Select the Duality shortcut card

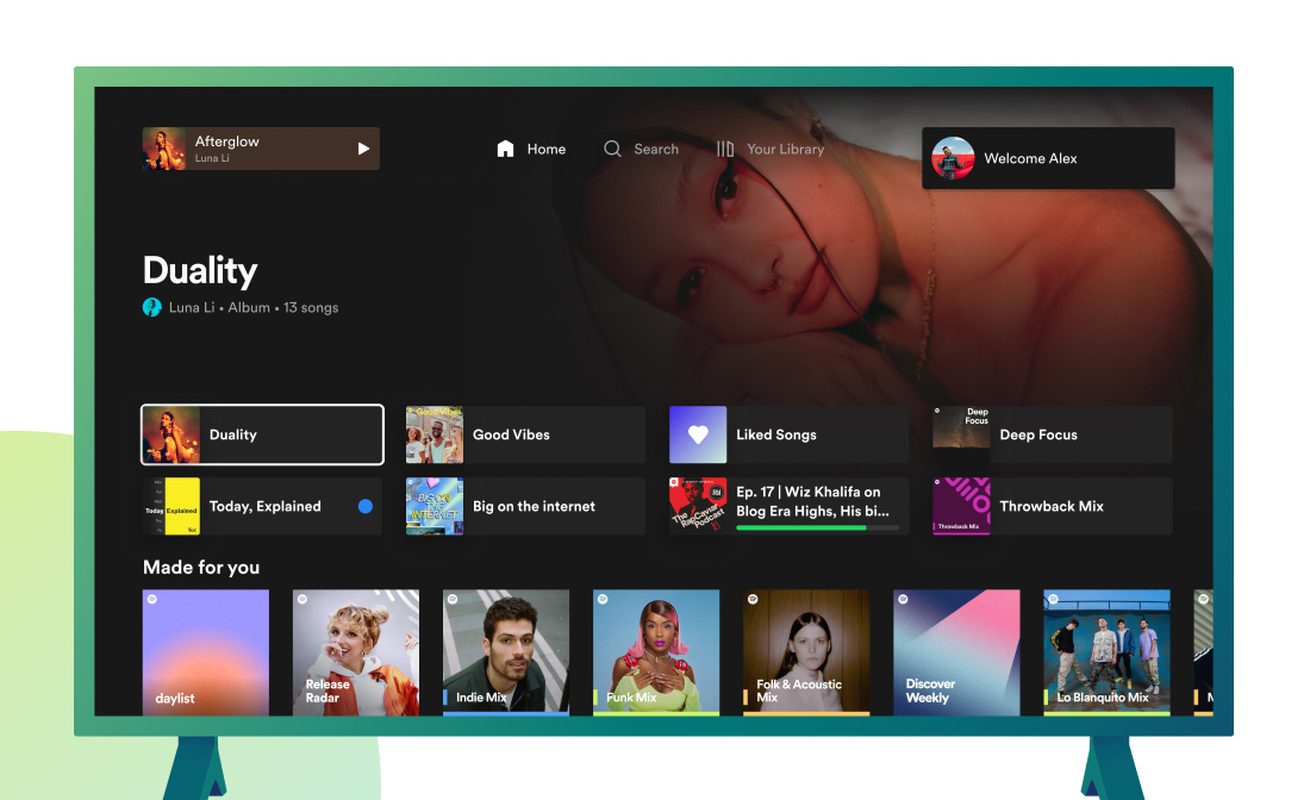click(262, 435)
